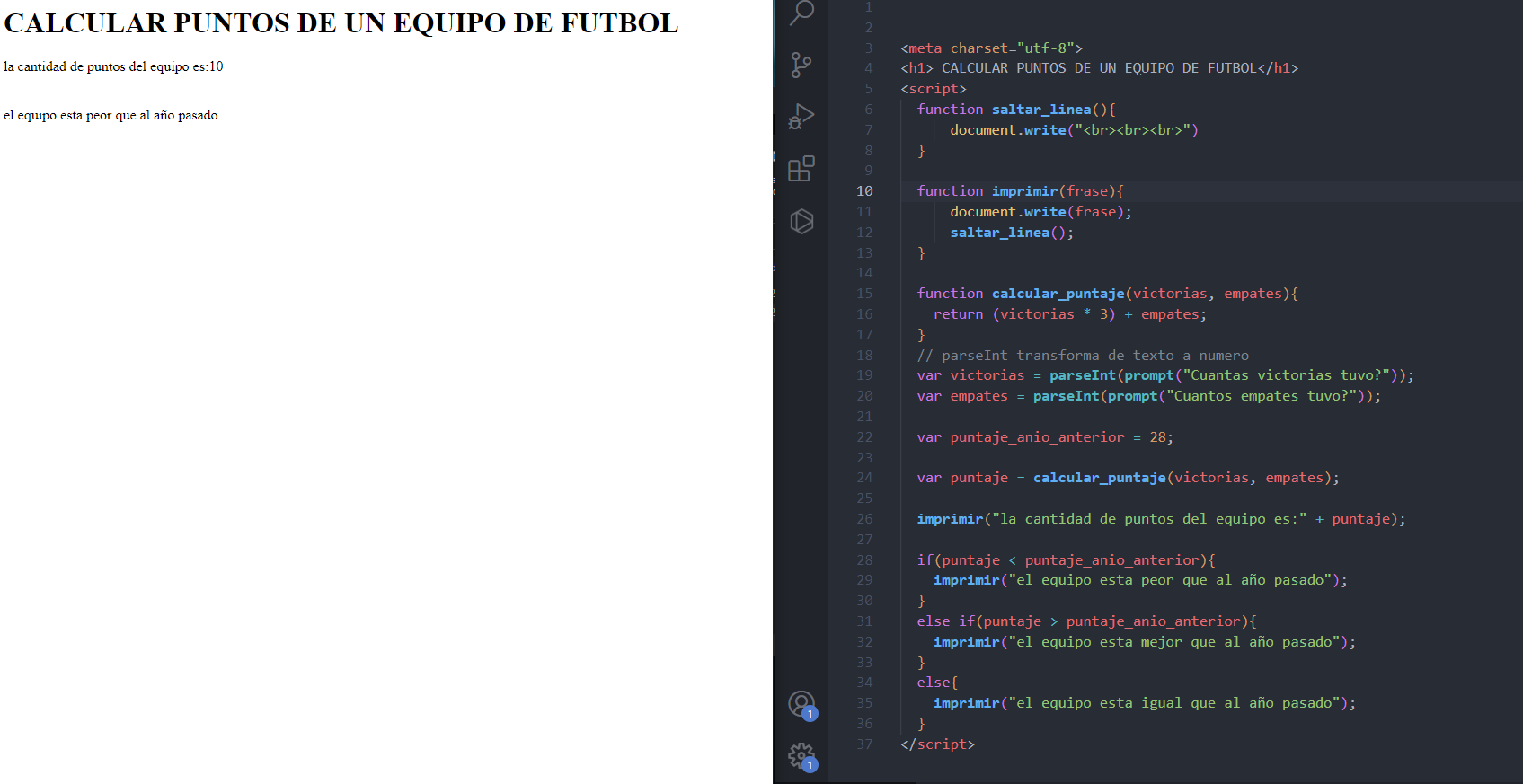This screenshot has width=1523, height=784.
Task: Click the 'var puntaje = calcular_puntaje' line
Action: pos(1128,478)
